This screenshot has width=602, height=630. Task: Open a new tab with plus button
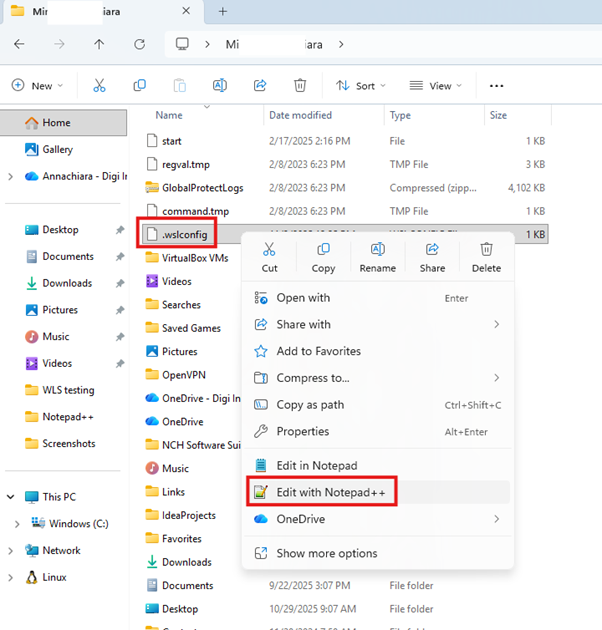click(x=222, y=12)
